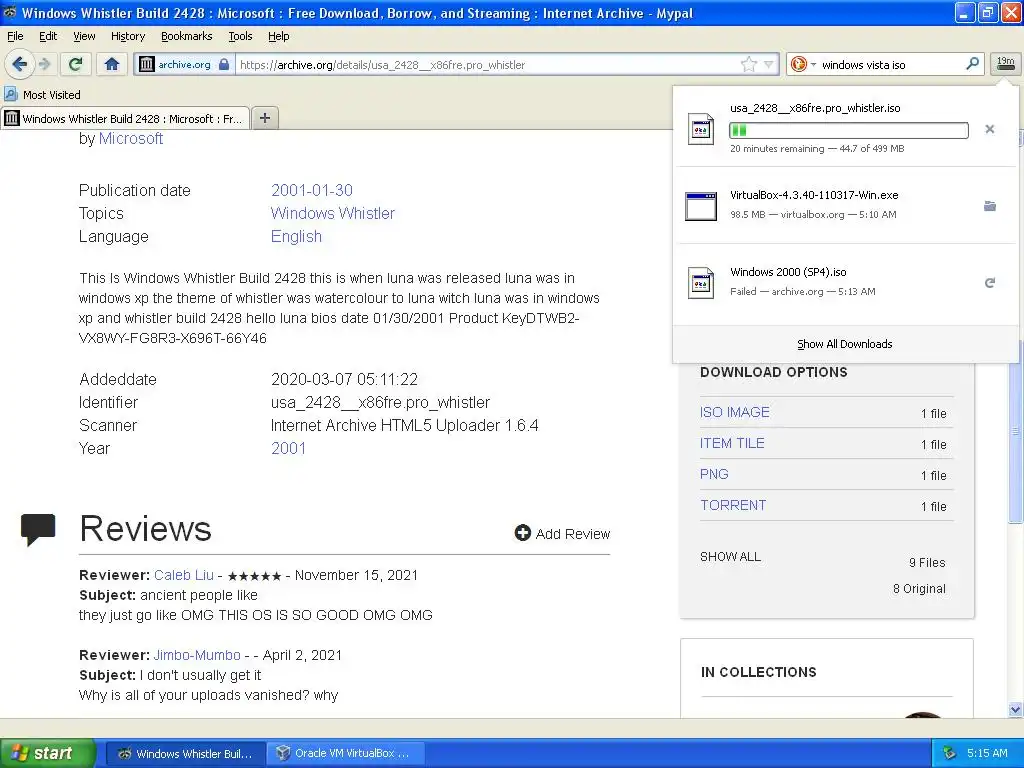Download the ISO IMAGE file
This screenshot has height=768, width=1024.
coord(735,412)
